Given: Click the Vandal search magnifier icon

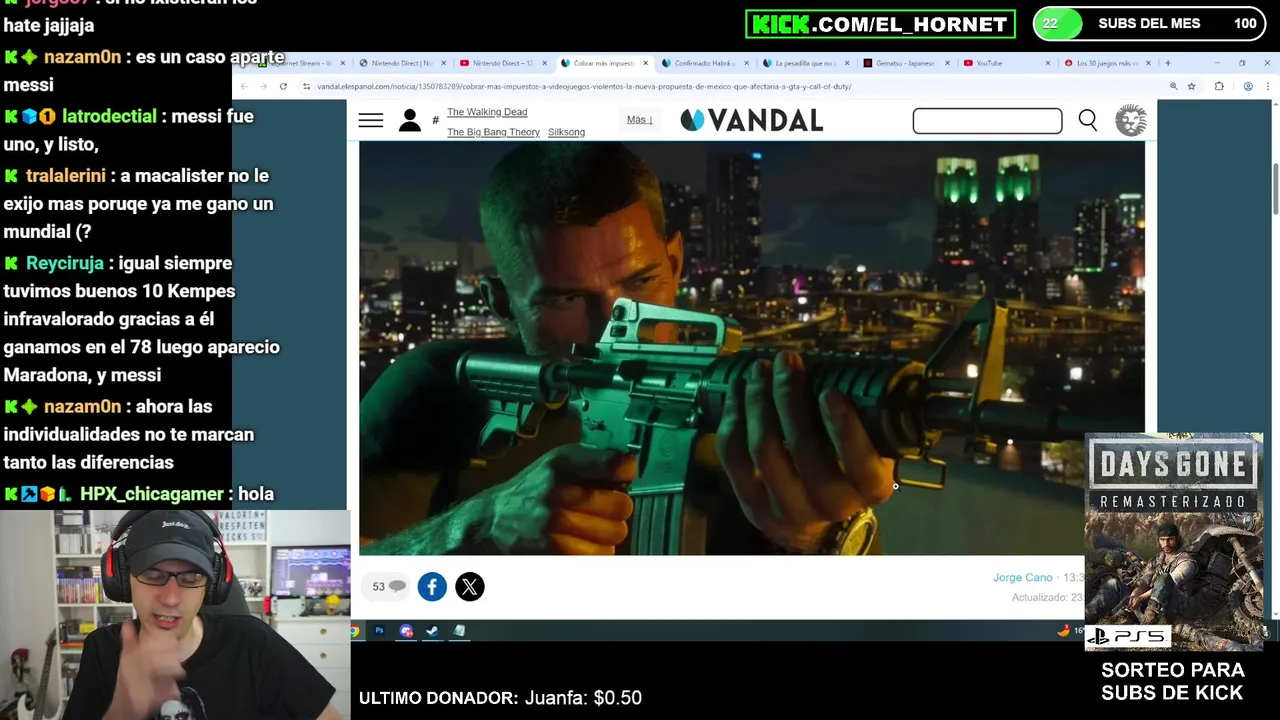Looking at the screenshot, I should pos(1088,121).
